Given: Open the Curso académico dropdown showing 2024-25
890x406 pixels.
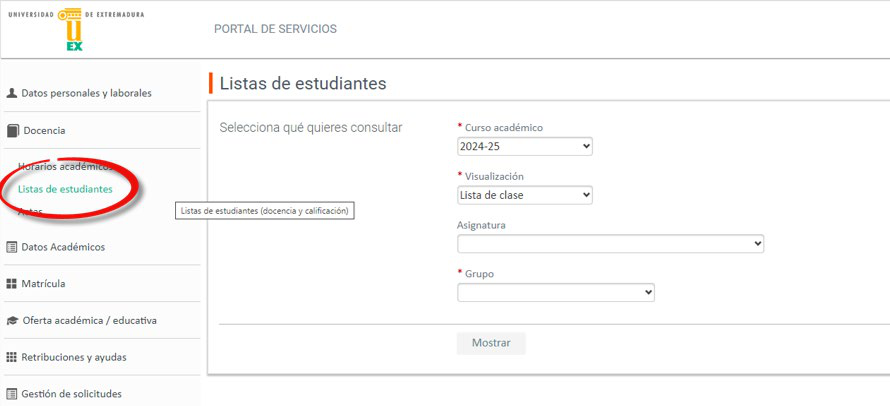Looking at the screenshot, I should tap(525, 147).
